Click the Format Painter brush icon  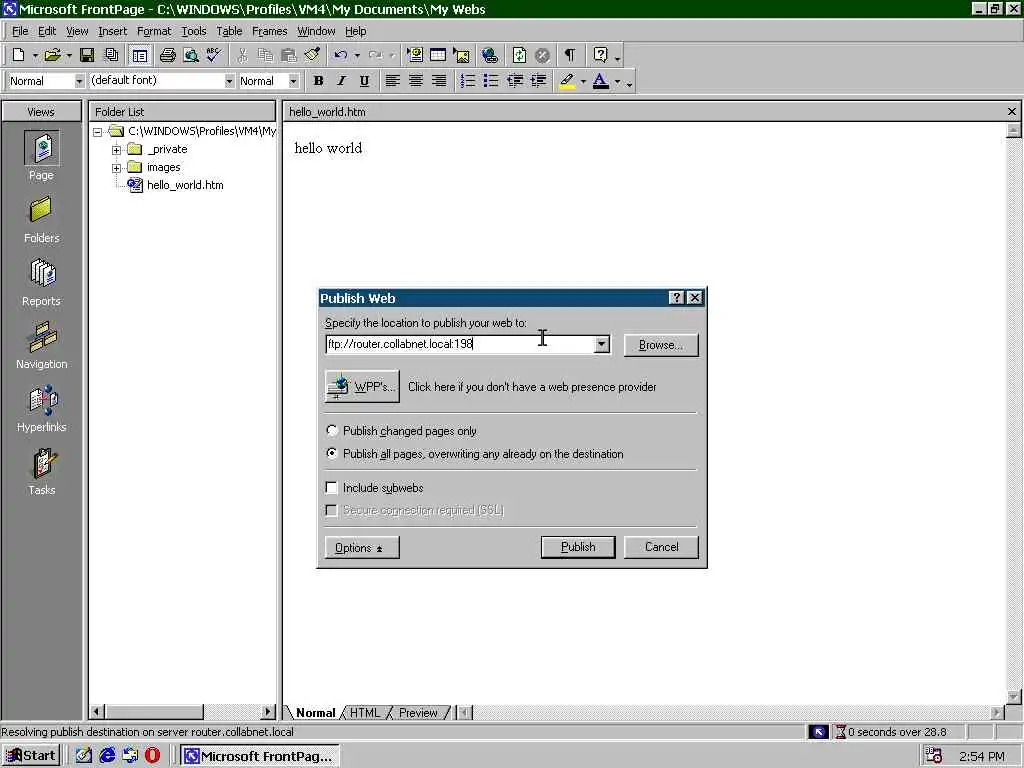tap(312, 56)
